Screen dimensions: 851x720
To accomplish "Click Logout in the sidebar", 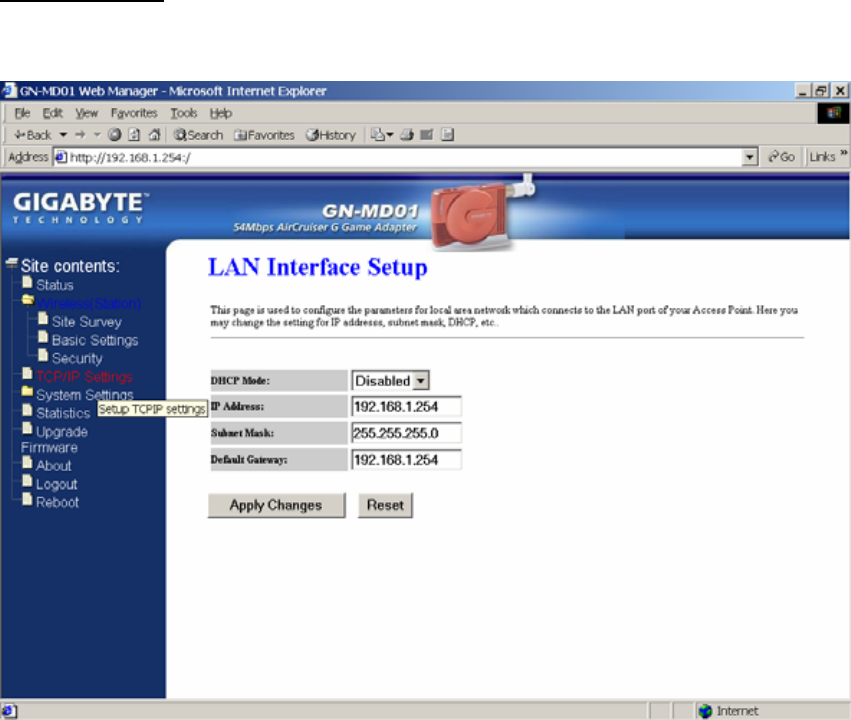I will click(x=56, y=485).
